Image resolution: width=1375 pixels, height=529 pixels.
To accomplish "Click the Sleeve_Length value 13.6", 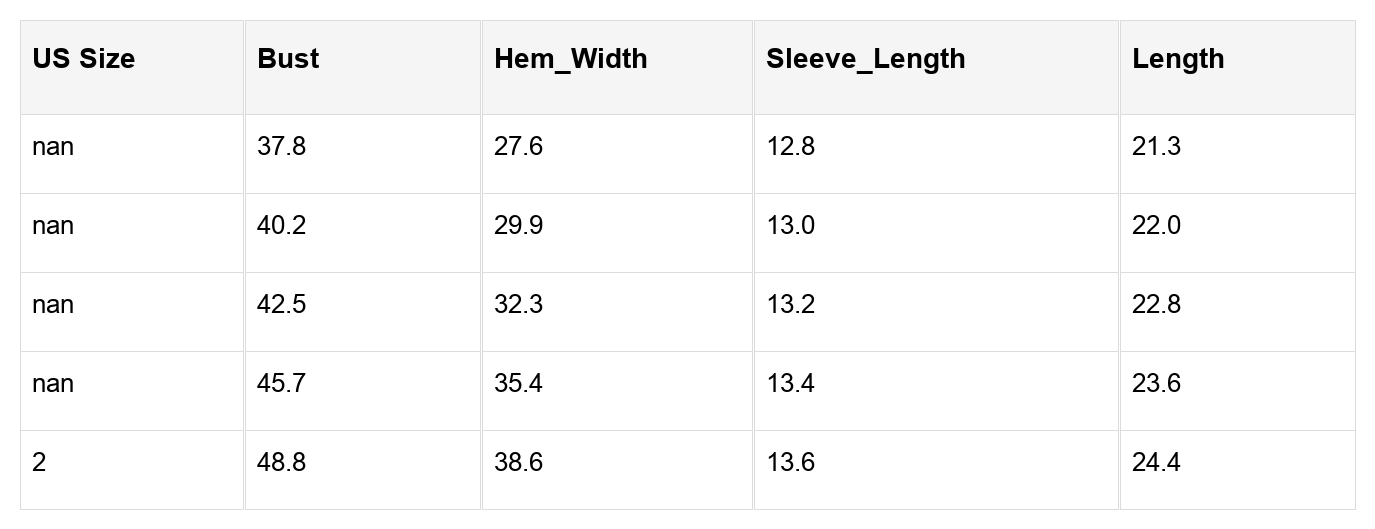I will pyautogui.click(x=790, y=463).
